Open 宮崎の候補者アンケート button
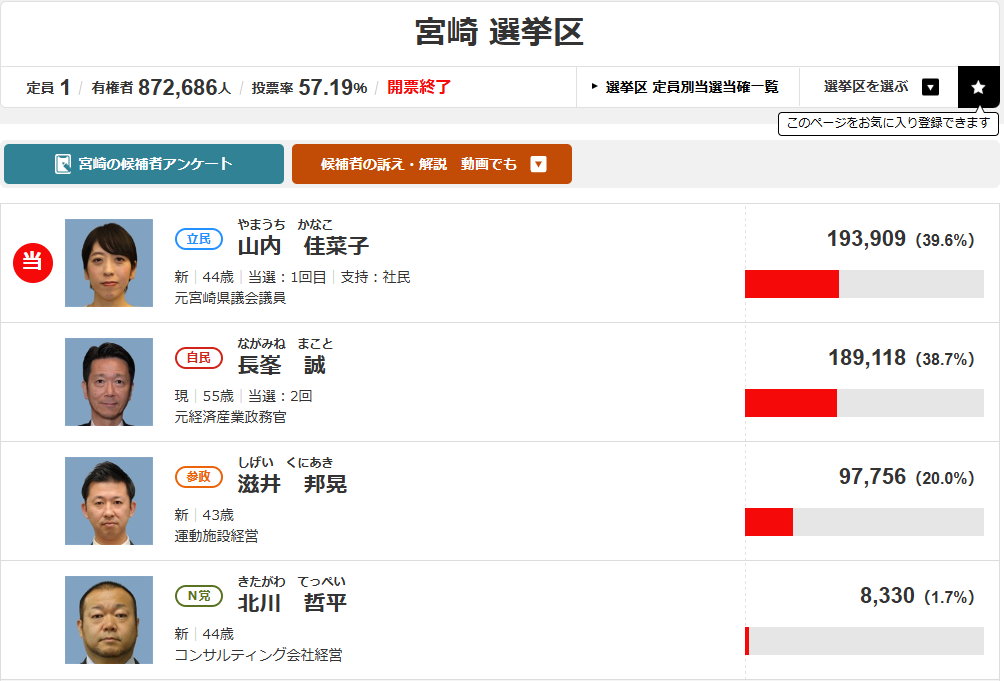 point(144,164)
